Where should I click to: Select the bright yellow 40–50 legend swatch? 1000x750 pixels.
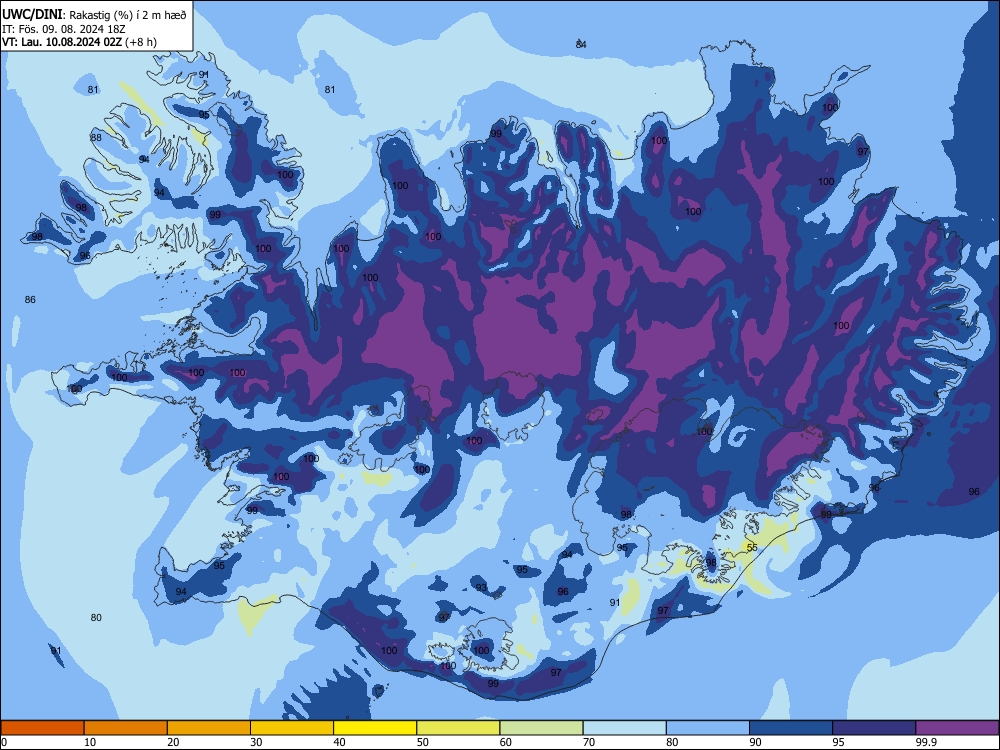tap(375, 728)
